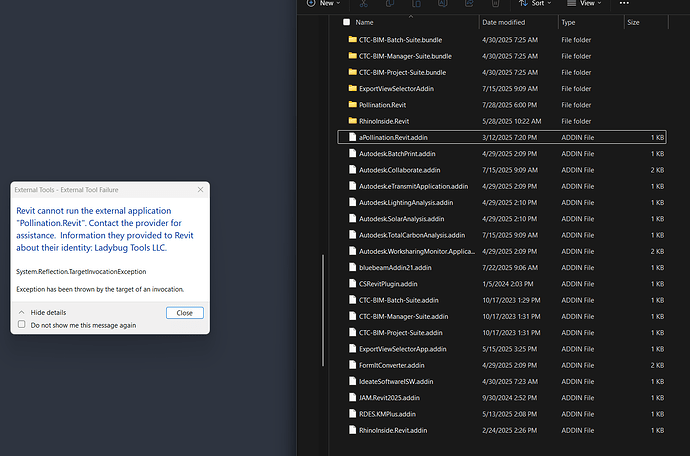690x456 pixels.
Task: Select ExportViewSelectorApp.addin file name
Action: (x=403, y=349)
